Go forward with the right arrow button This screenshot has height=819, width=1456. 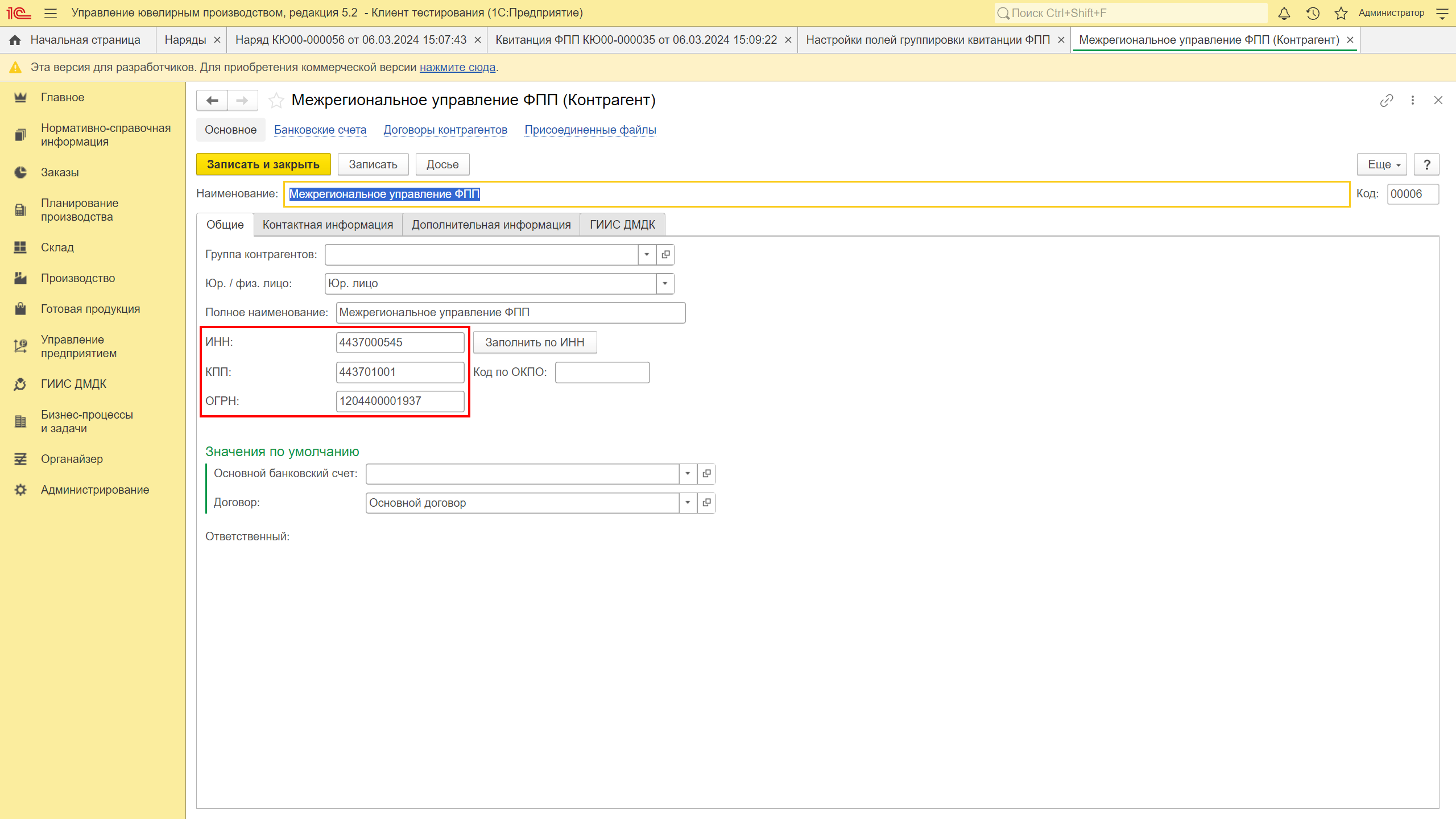[x=243, y=101]
